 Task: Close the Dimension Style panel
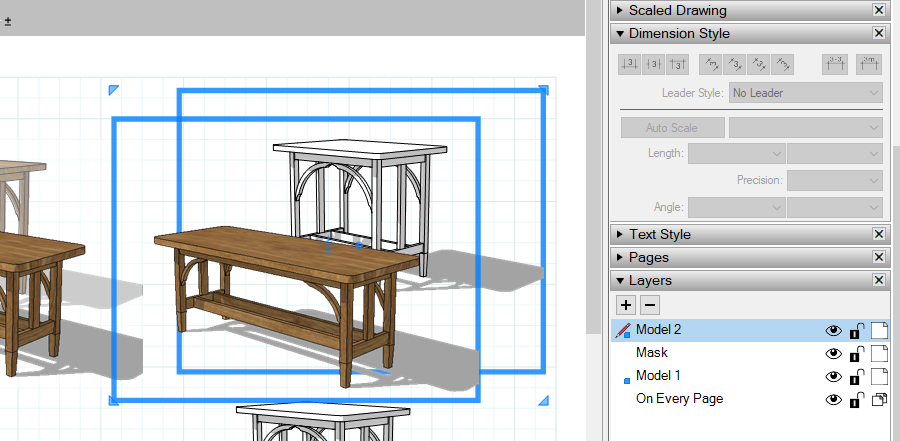[879, 33]
